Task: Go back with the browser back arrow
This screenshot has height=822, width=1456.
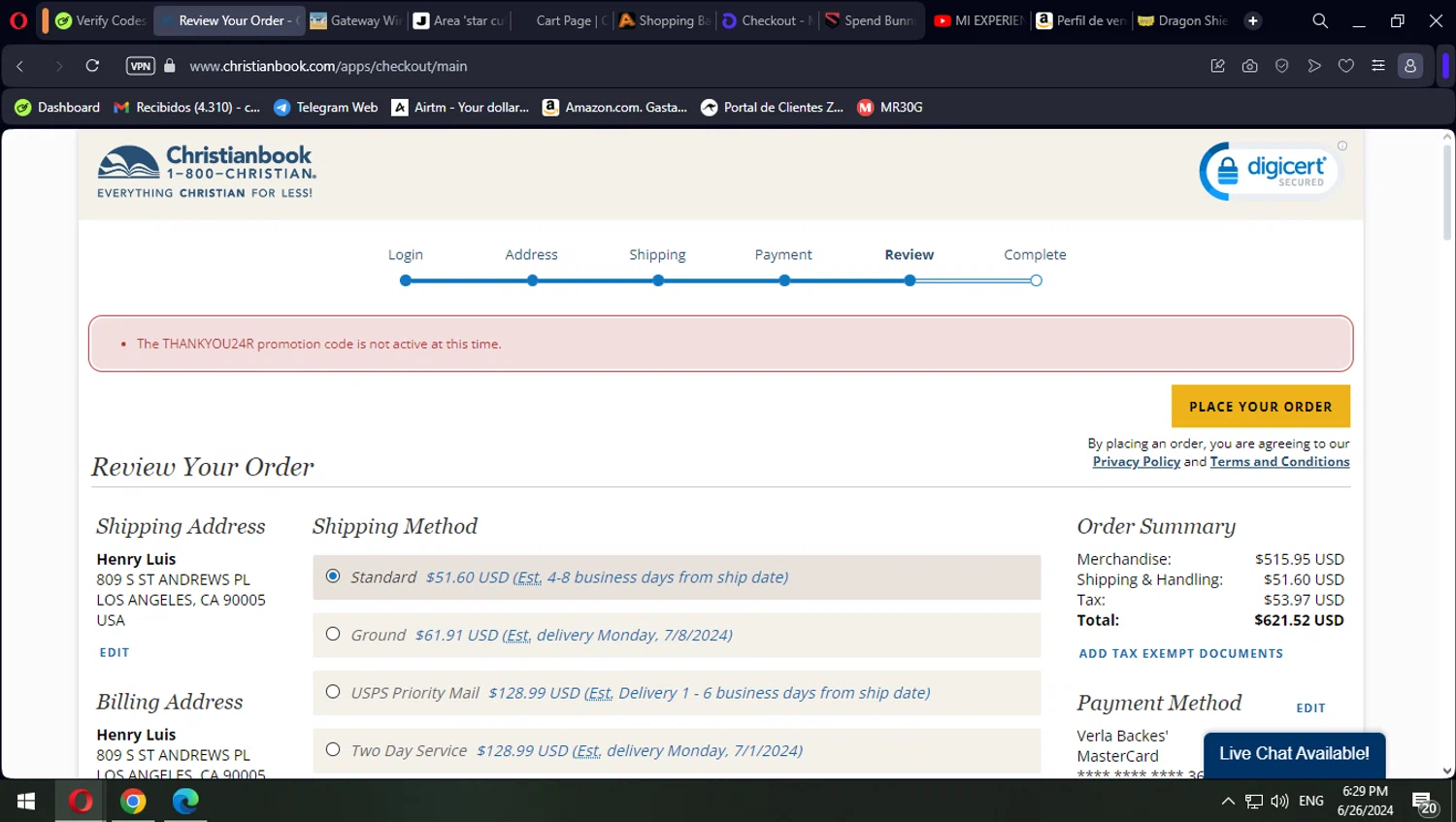Action: click(x=20, y=66)
